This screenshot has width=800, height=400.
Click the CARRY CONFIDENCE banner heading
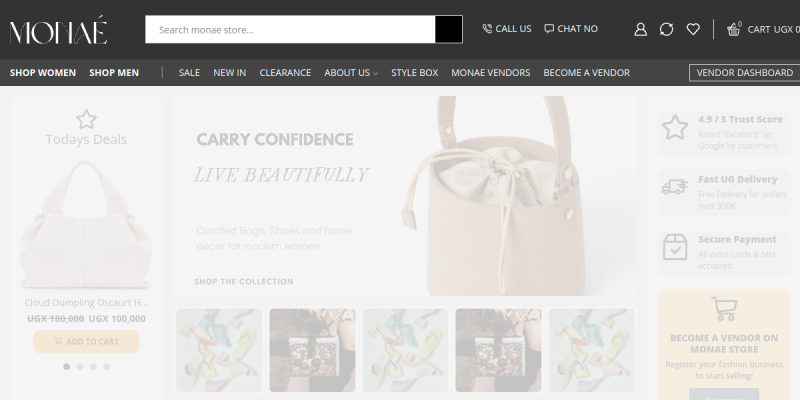pyautogui.click(x=274, y=139)
